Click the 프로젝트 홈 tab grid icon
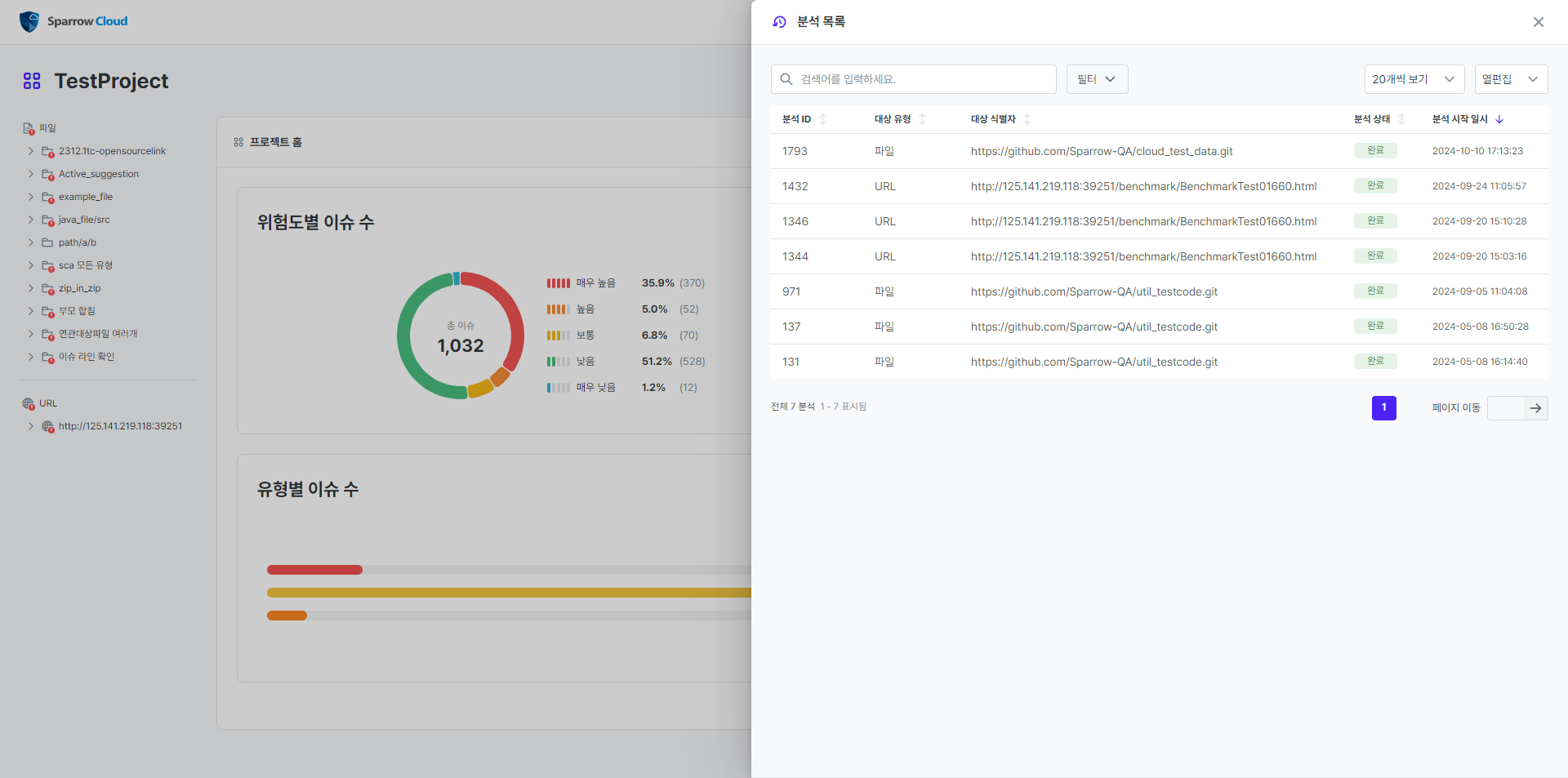 pos(238,142)
